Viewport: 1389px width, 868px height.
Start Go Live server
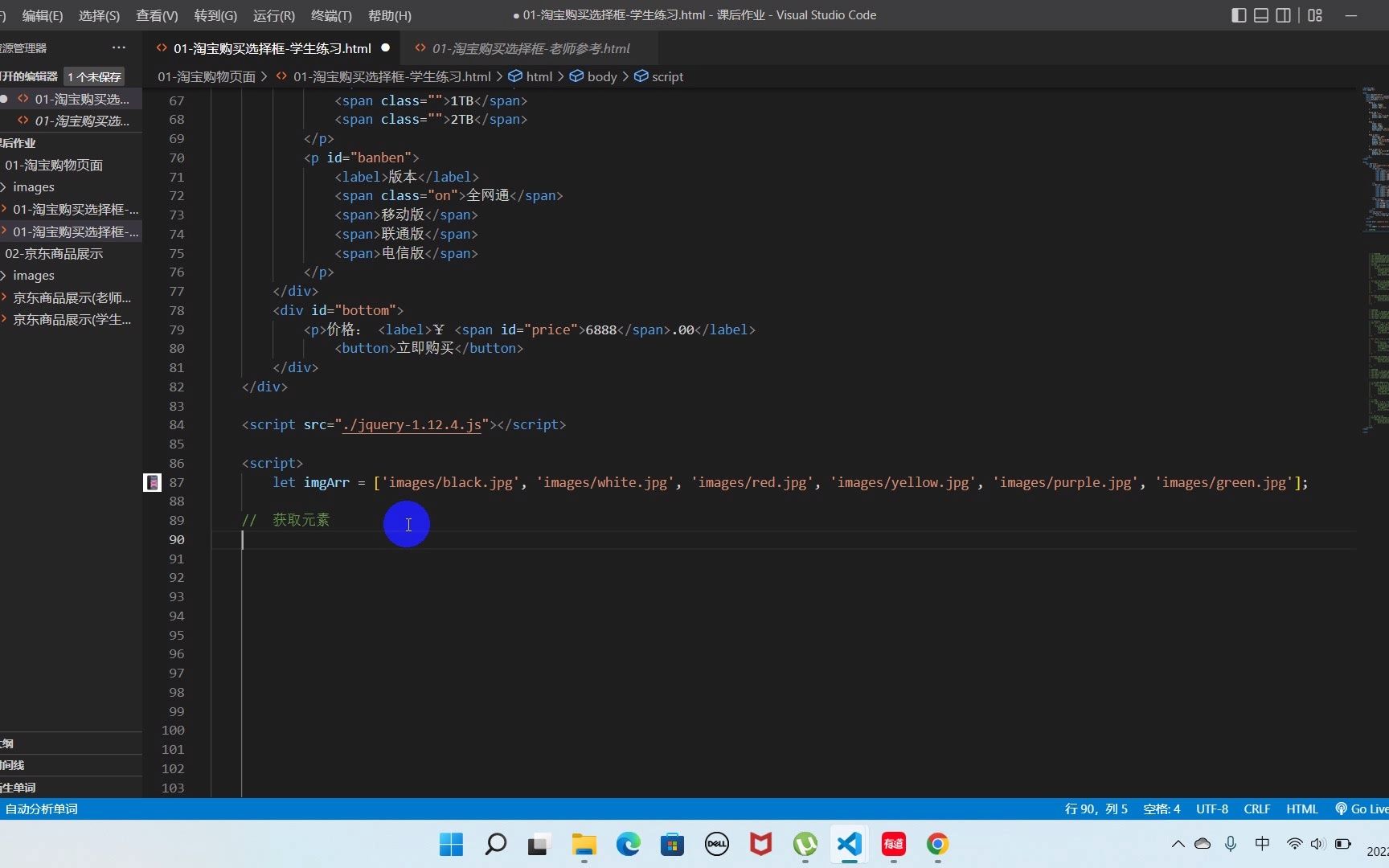pyautogui.click(x=1362, y=809)
